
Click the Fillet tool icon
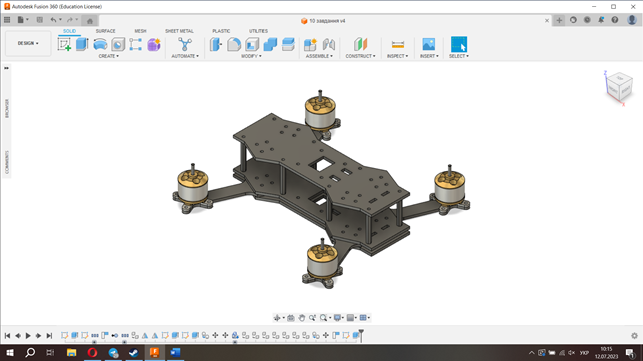[234, 44]
